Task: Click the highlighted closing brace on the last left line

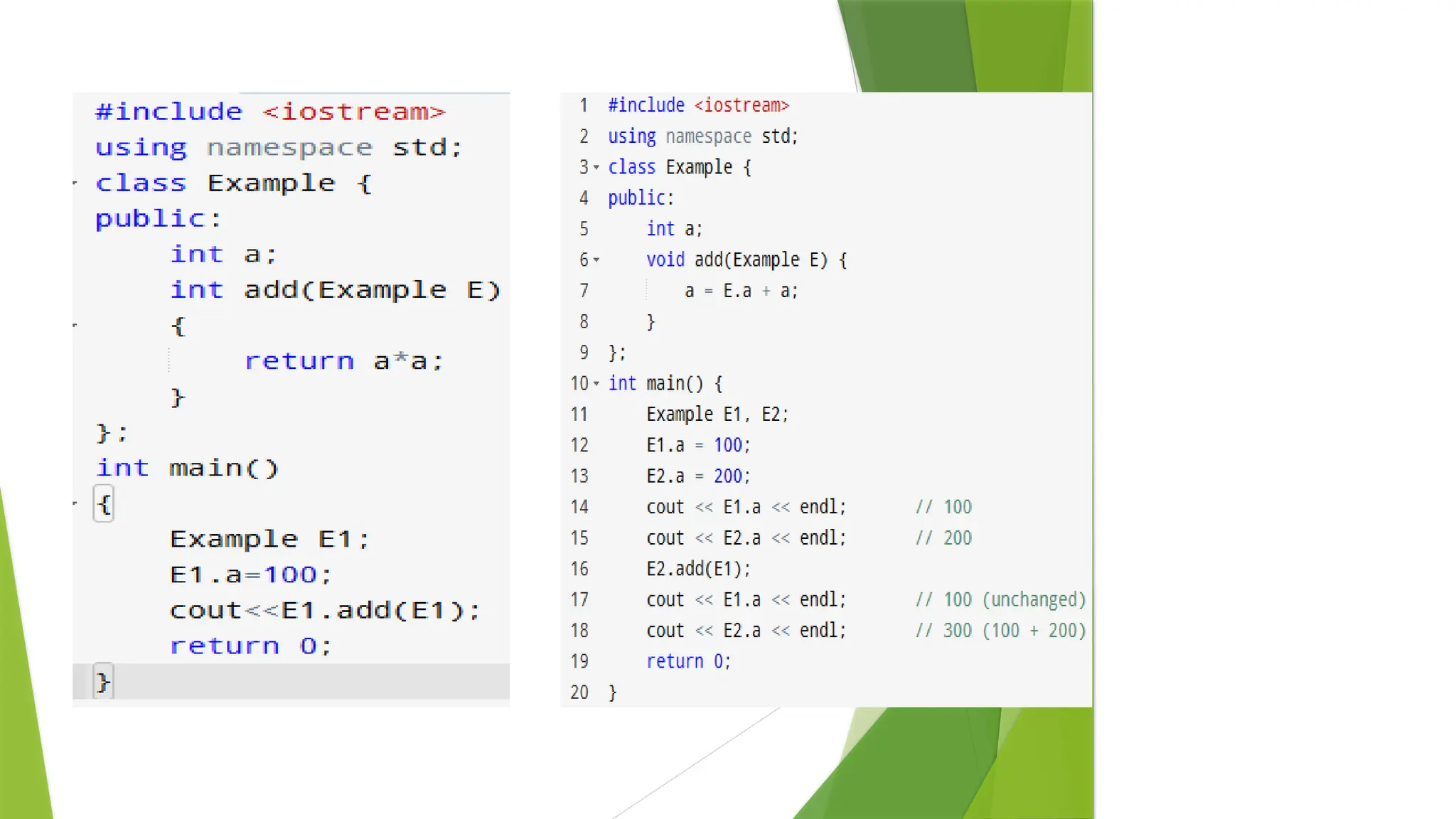Action: click(103, 682)
